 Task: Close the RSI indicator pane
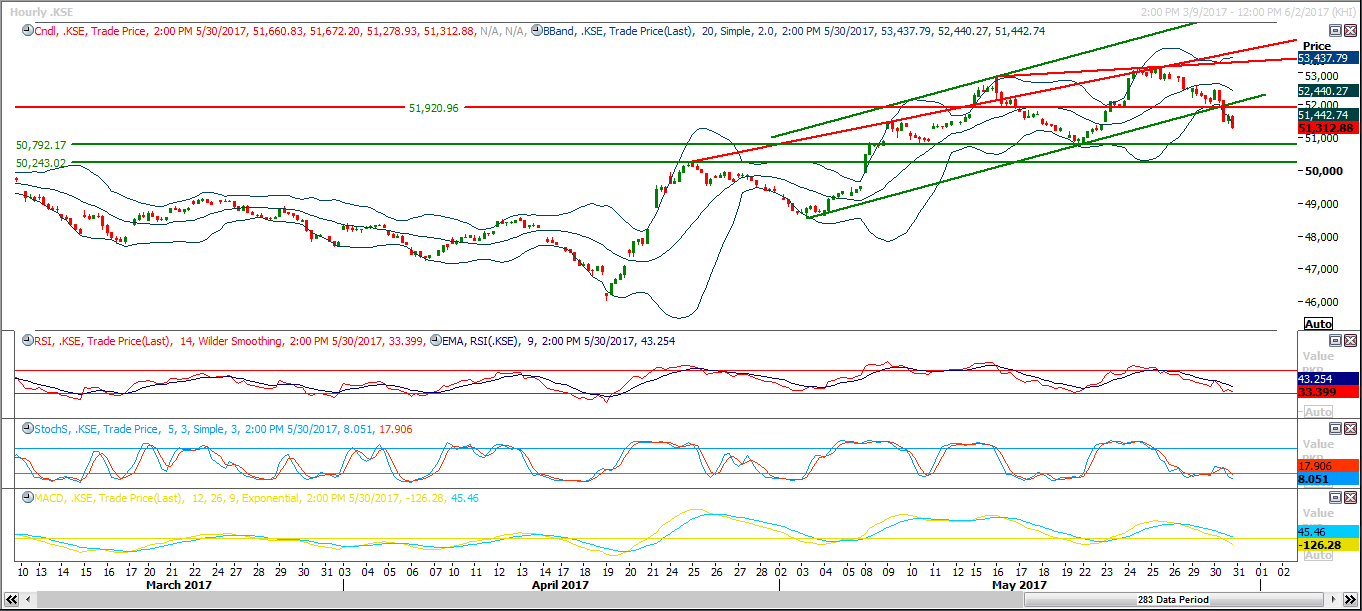tap(1350, 341)
